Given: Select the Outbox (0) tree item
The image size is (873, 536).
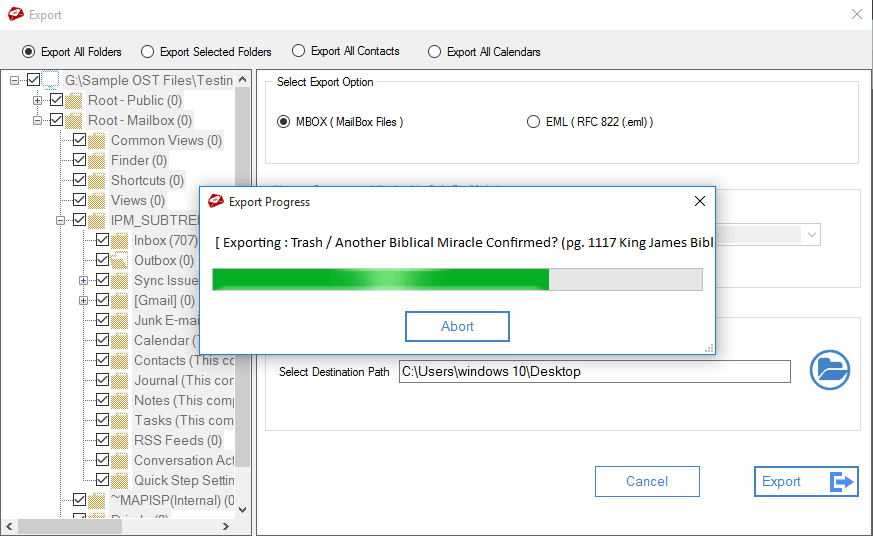Looking at the screenshot, I should click(164, 260).
